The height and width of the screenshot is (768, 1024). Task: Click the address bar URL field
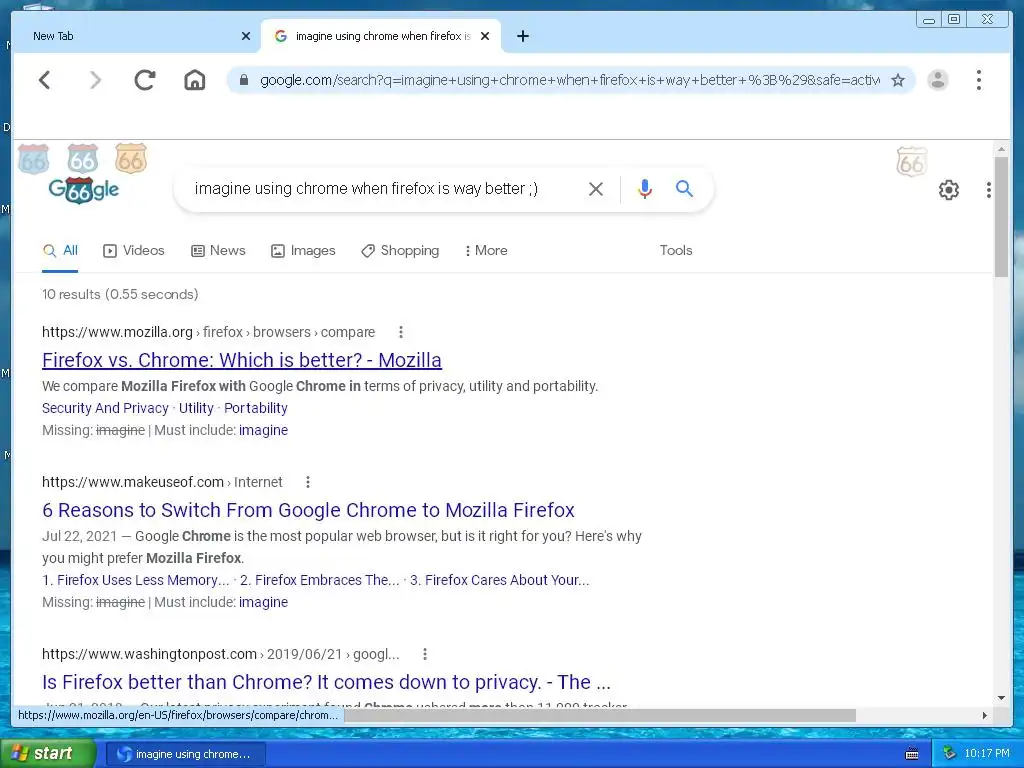point(569,80)
